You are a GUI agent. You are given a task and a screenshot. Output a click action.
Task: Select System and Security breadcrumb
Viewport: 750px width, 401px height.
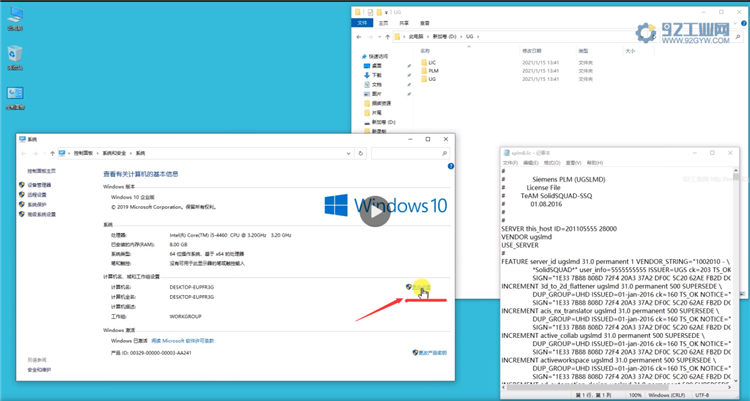[x=114, y=153]
